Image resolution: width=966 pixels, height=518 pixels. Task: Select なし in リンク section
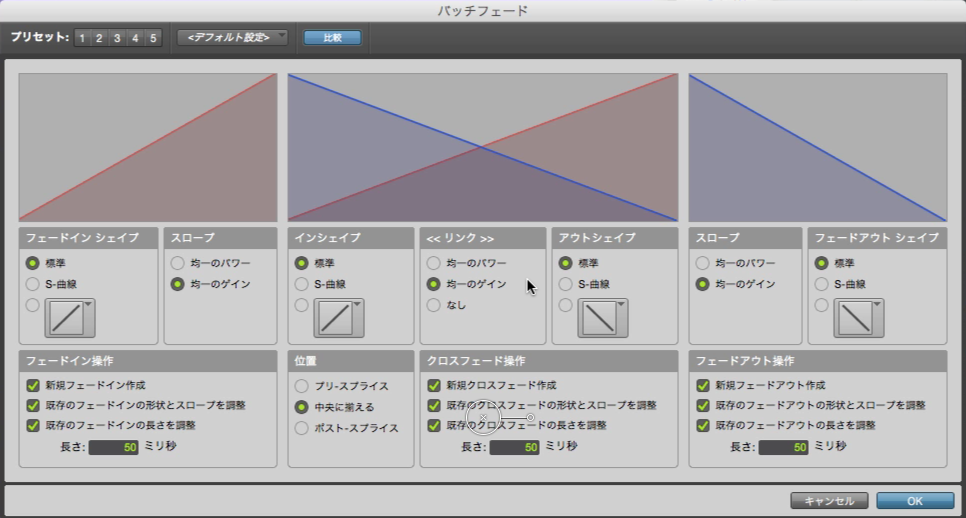434,305
